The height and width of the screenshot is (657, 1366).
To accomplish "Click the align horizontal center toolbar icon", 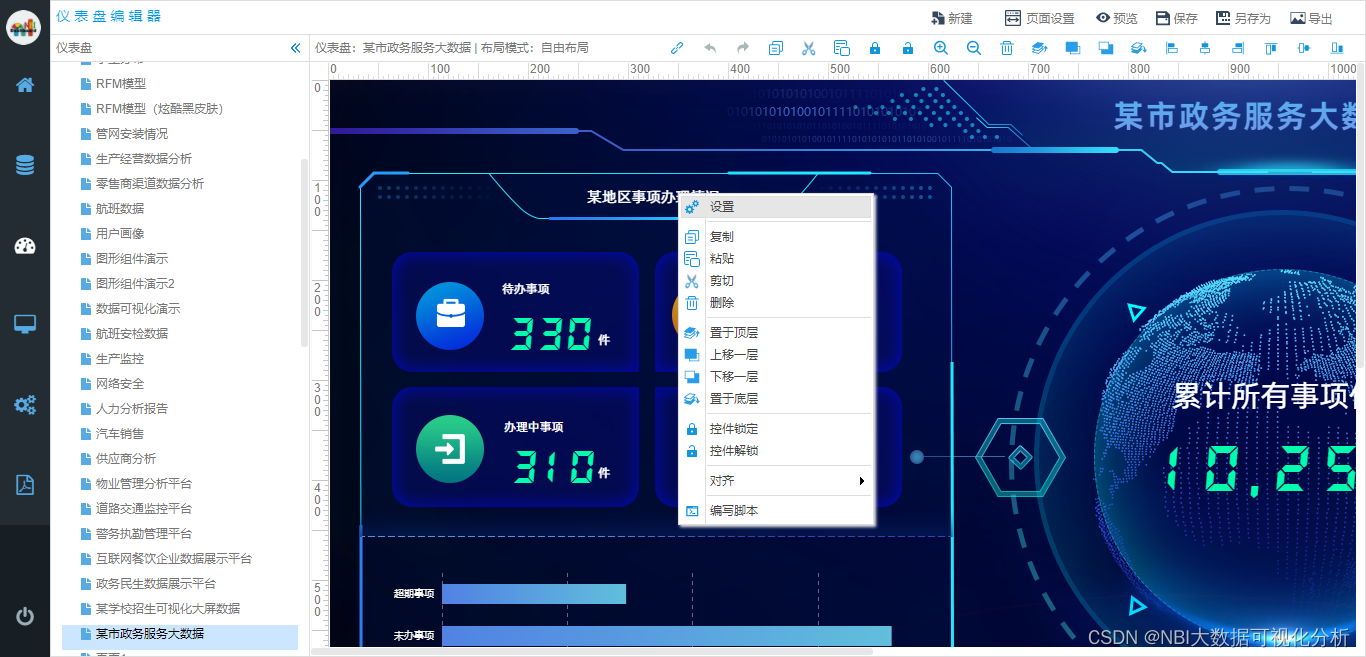I will [1205, 47].
